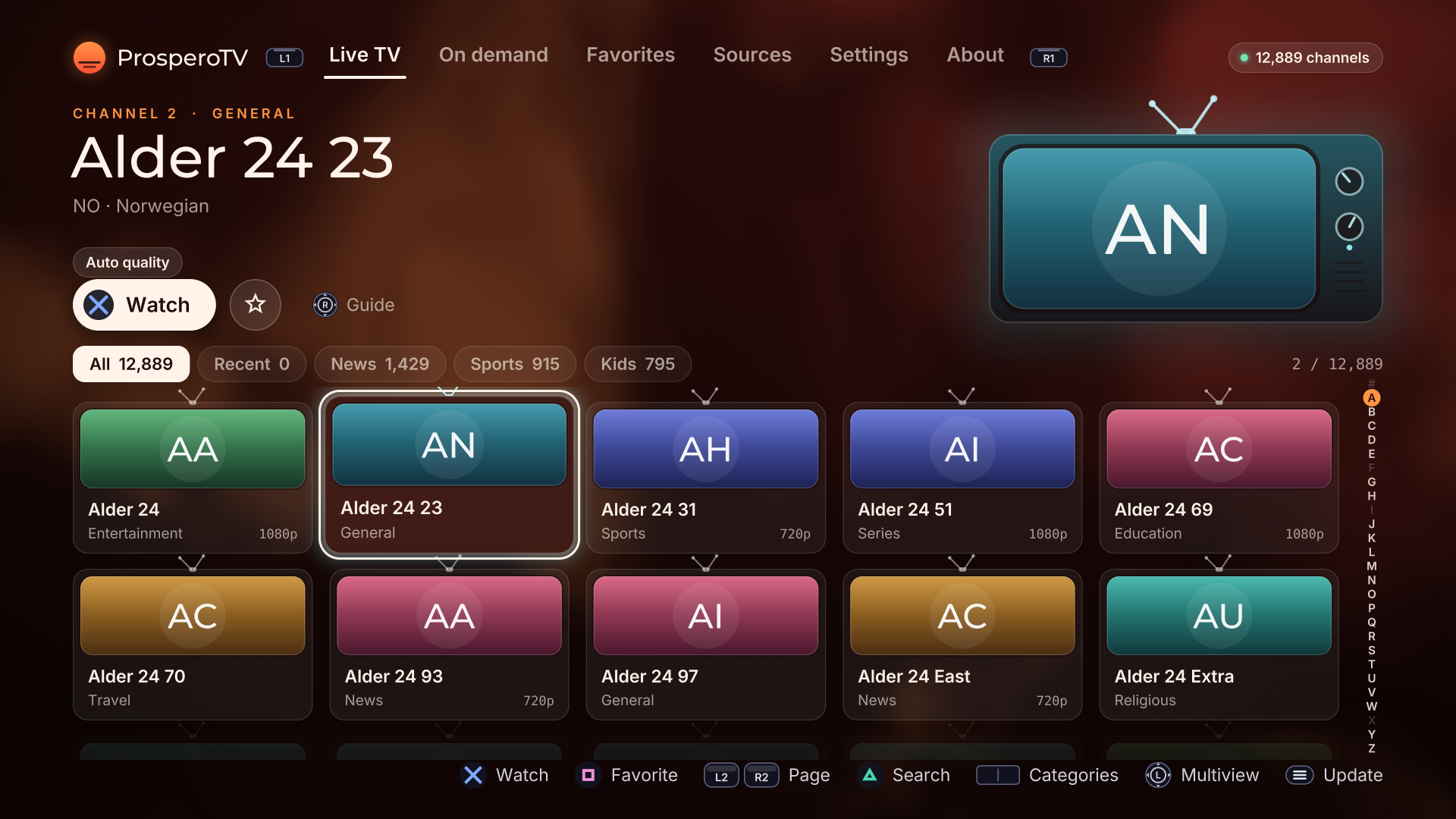Click the ProsperoTV orange logo icon
This screenshot has height=819, width=1456.
tap(89, 58)
